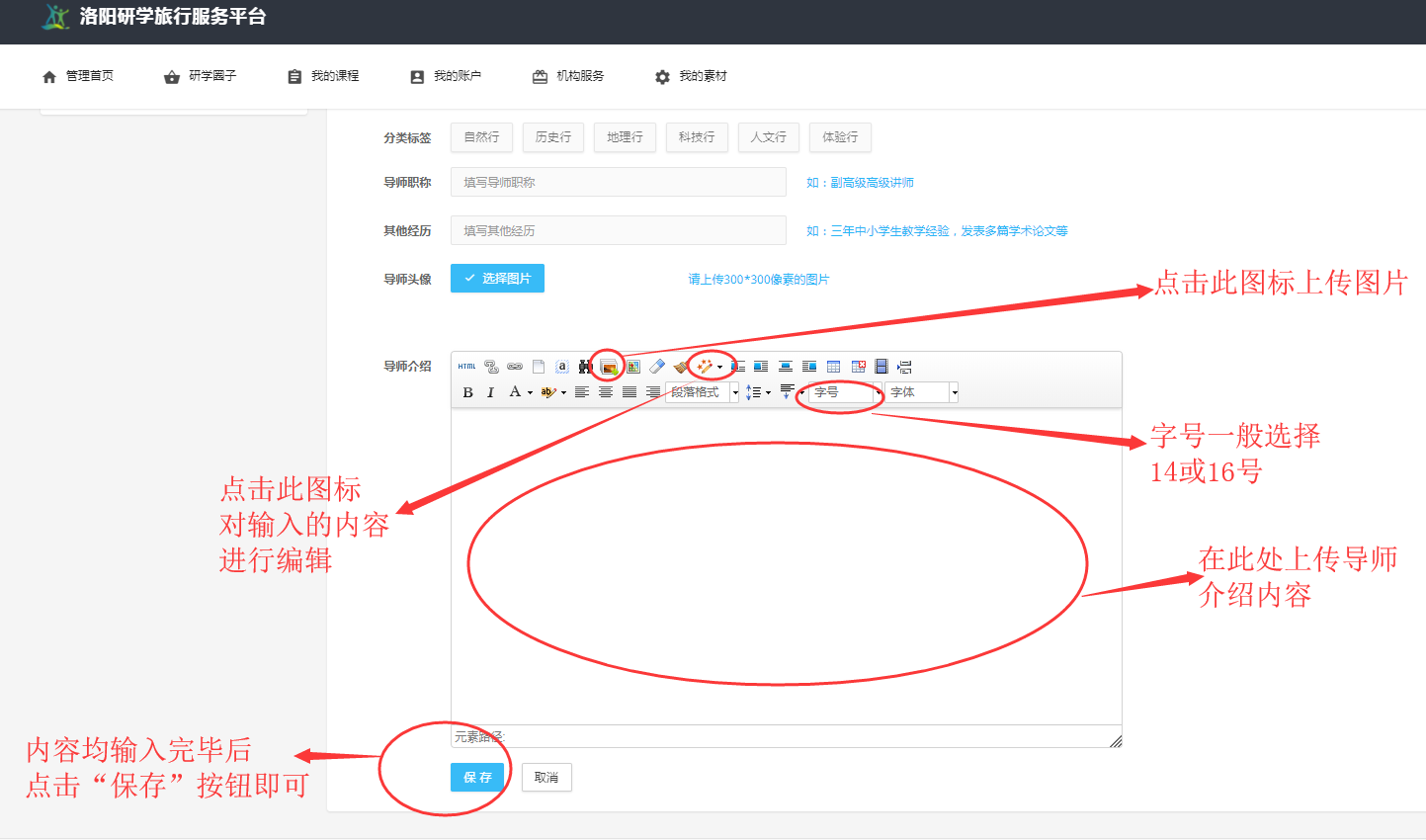The height and width of the screenshot is (840, 1426).
Task: Click the eraser clear-format icon
Action: coord(657,367)
